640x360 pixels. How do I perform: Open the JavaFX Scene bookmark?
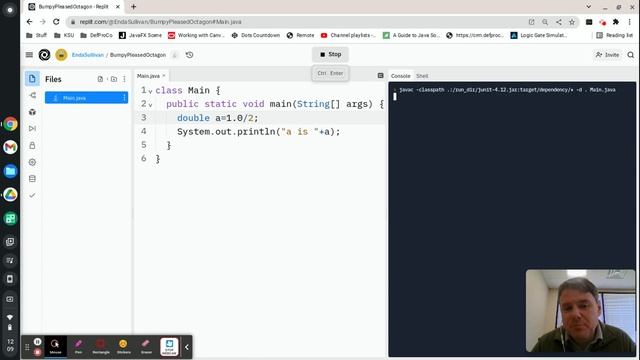pyautogui.click(x=140, y=36)
